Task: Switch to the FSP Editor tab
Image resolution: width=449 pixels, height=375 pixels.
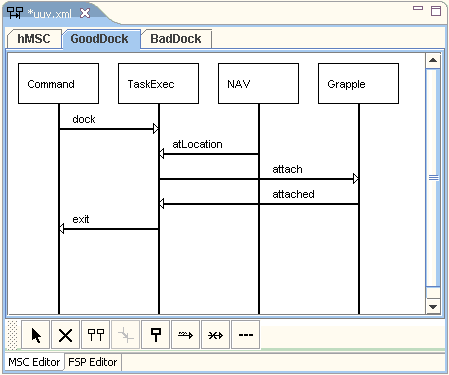Action: 93,362
